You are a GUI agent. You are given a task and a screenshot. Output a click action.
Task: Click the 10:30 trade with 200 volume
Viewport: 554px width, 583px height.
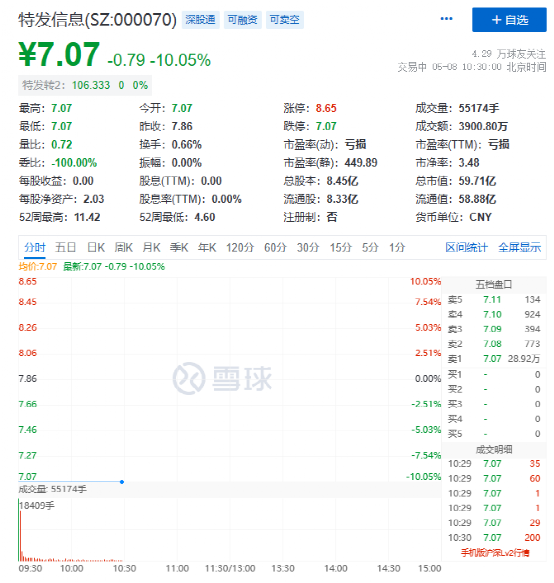pyautogui.click(x=494, y=538)
